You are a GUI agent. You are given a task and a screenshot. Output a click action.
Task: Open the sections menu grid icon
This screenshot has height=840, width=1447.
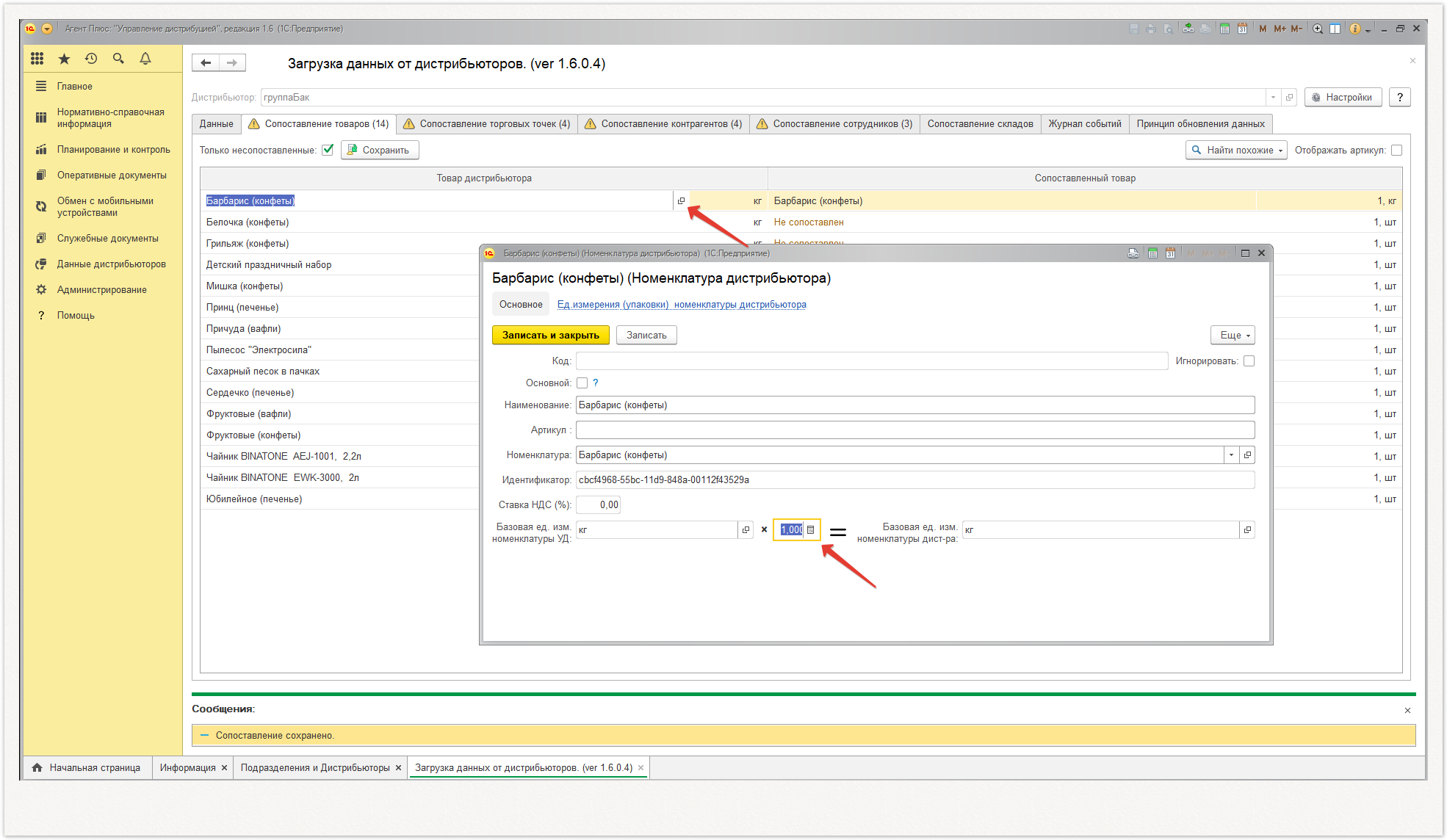tap(37, 59)
